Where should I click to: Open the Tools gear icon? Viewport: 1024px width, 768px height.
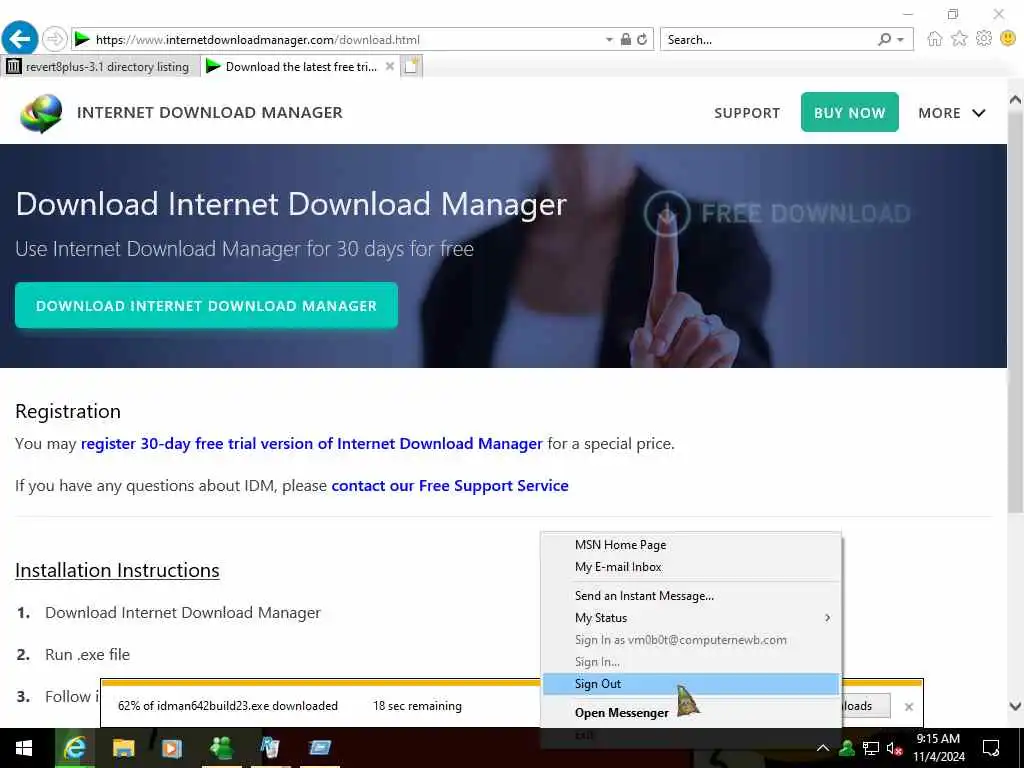pos(984,39)
